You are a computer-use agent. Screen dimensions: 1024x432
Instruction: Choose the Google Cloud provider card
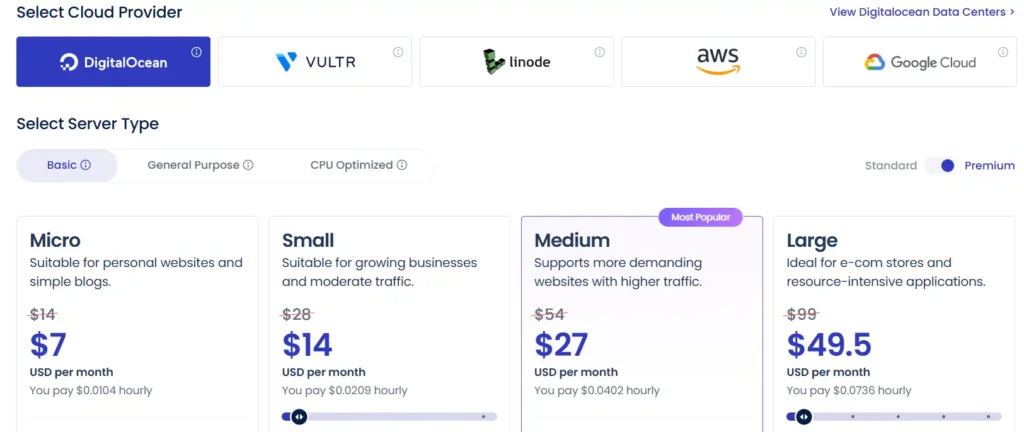(x=920, y=62)
